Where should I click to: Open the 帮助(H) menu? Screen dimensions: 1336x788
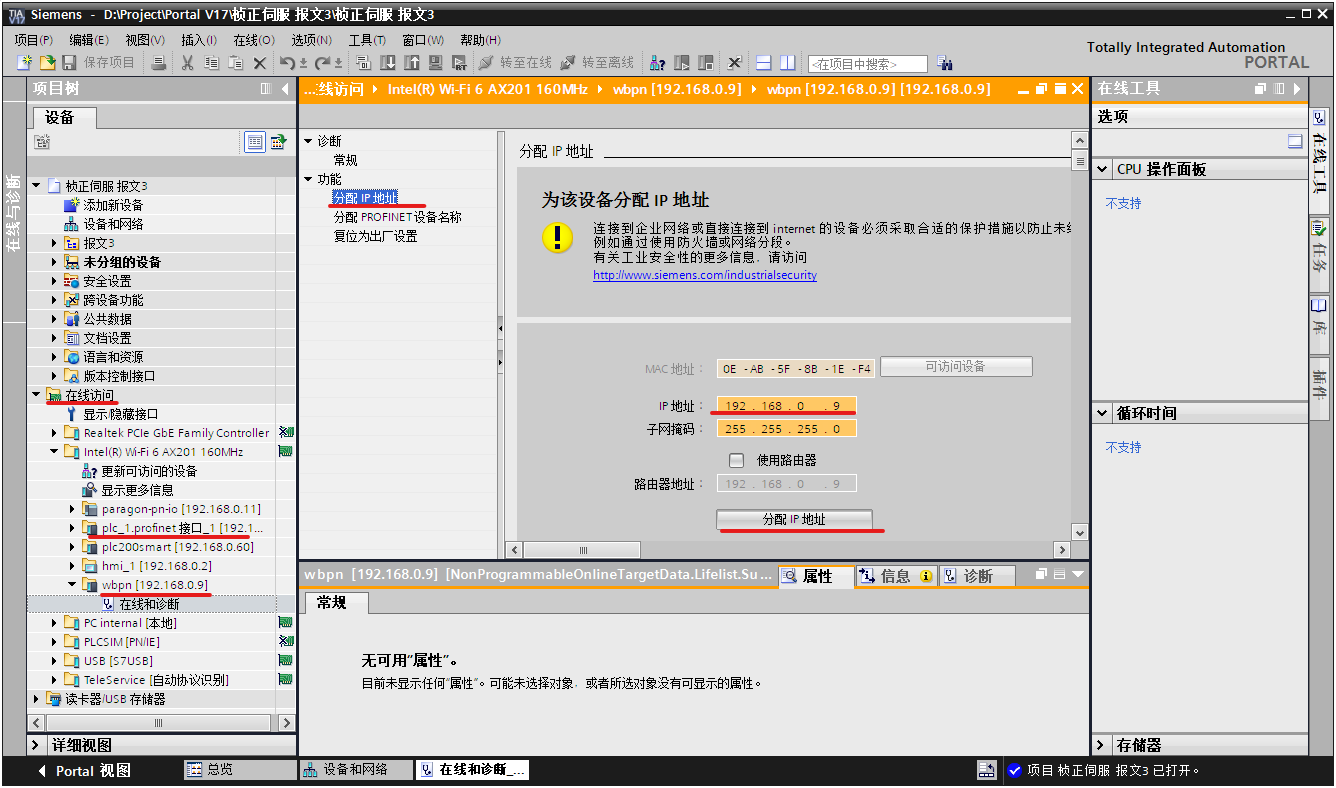point(480,40)
